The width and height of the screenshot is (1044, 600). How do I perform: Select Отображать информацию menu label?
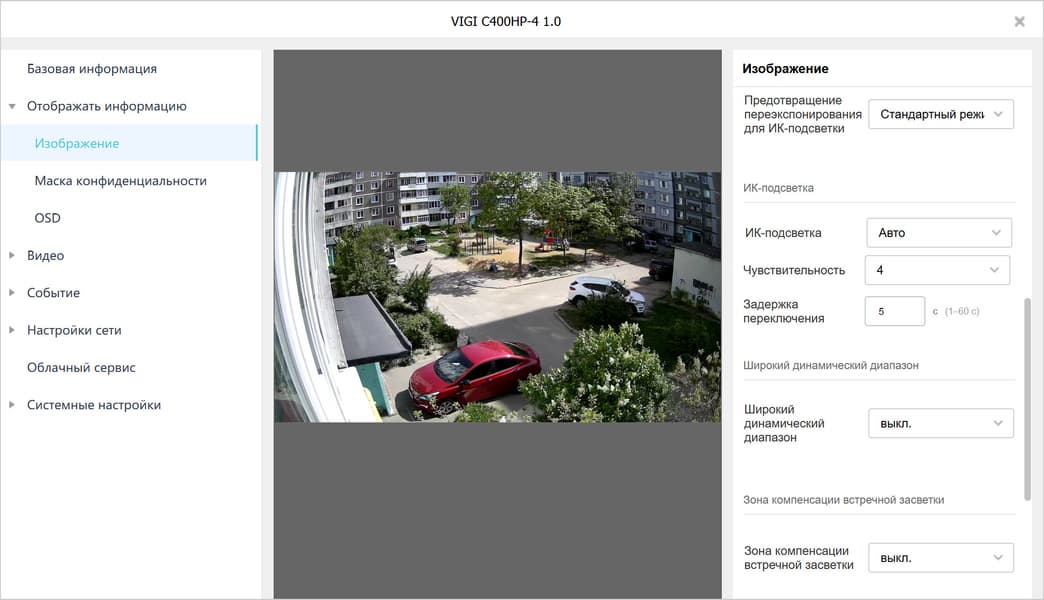click(x=107, y=106)
